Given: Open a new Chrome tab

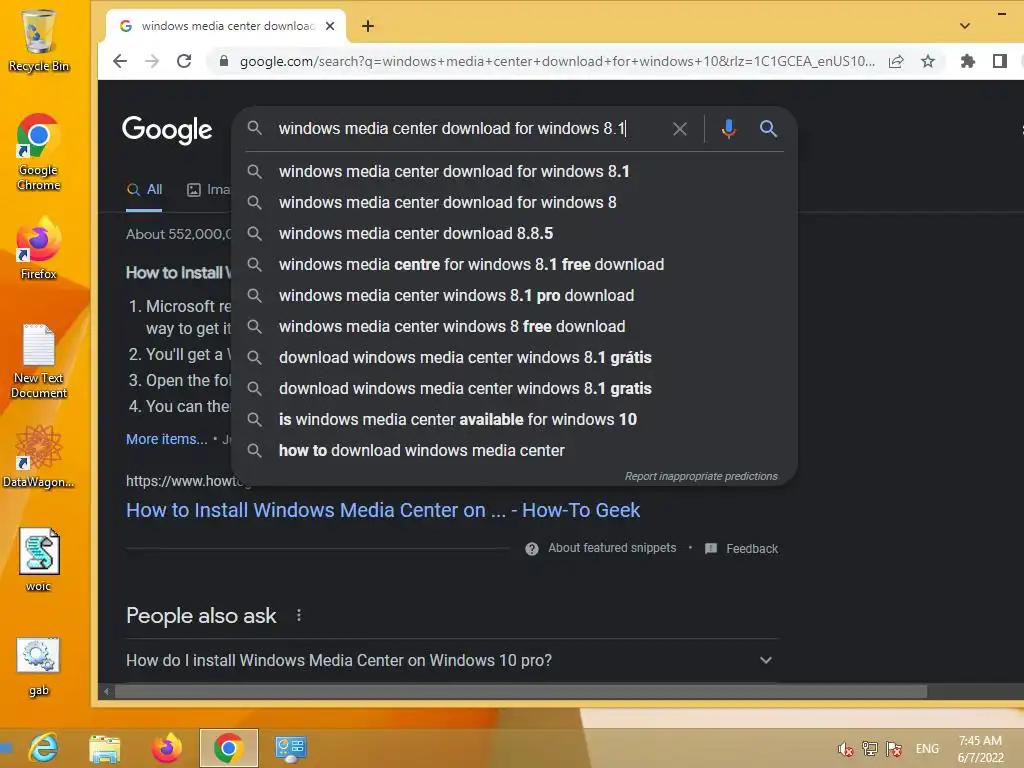Looking at the screenshot, I should pyautogui.click(x=368, y=26).
